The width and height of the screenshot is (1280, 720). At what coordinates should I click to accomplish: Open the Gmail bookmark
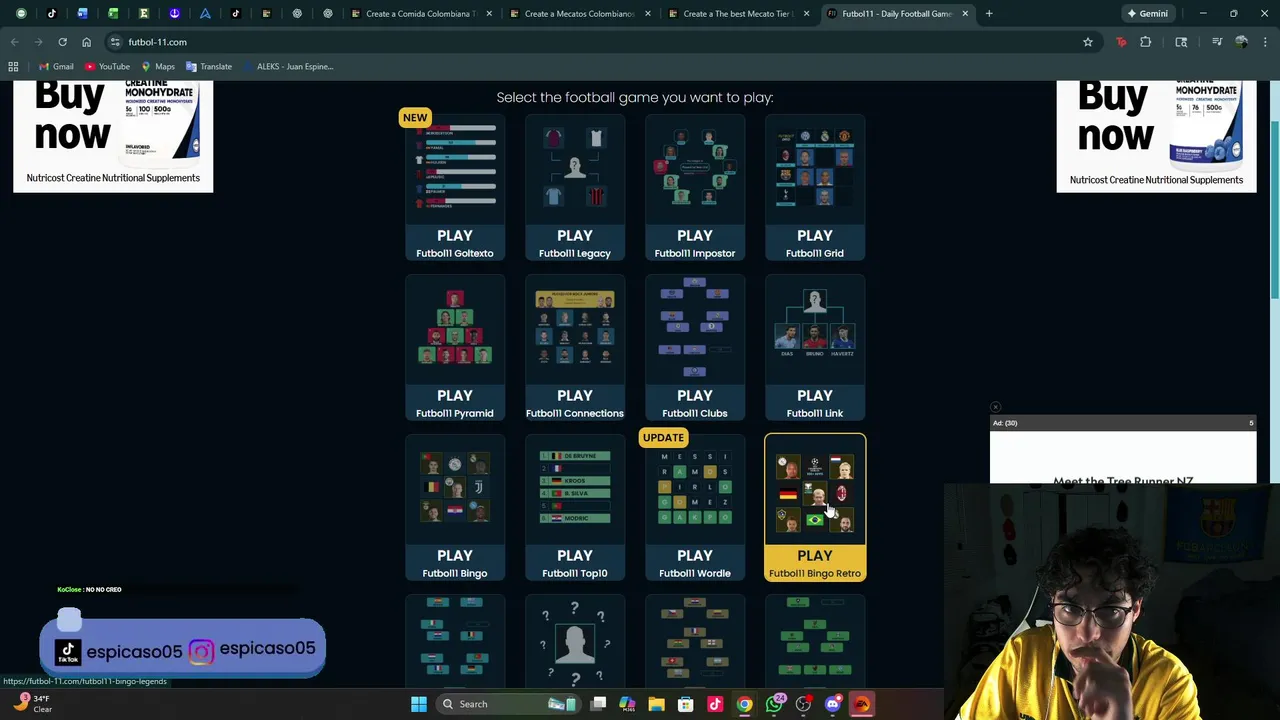[56, 67]
